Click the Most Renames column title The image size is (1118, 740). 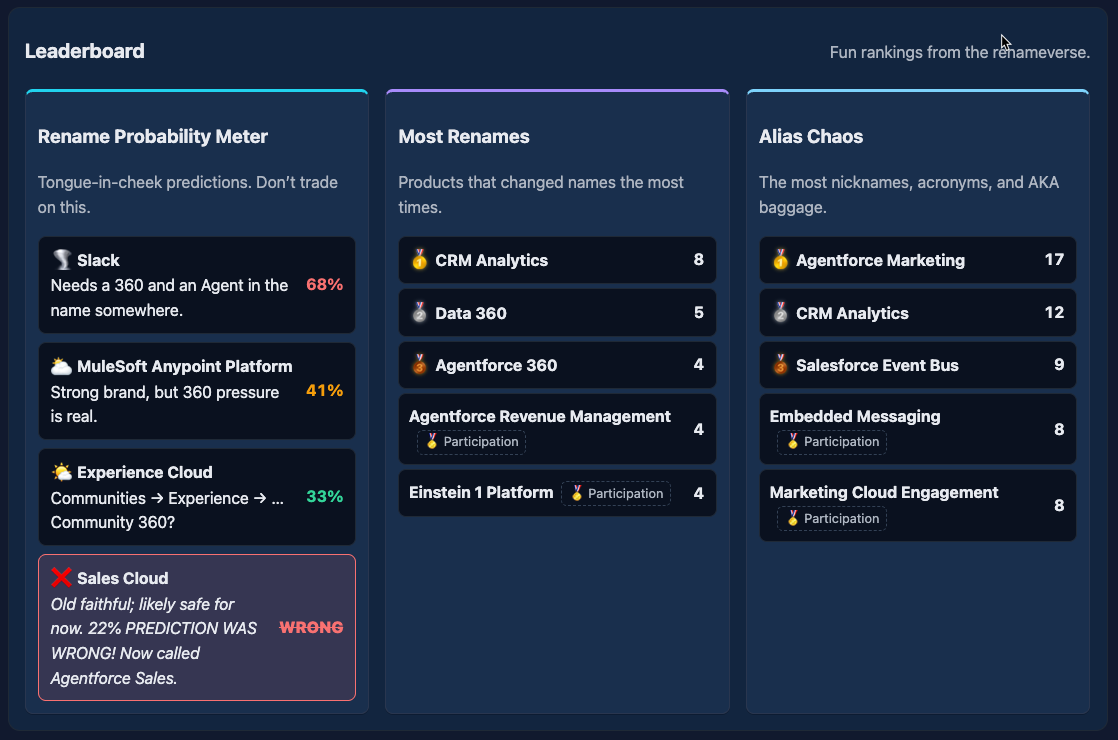coord(464,137)
